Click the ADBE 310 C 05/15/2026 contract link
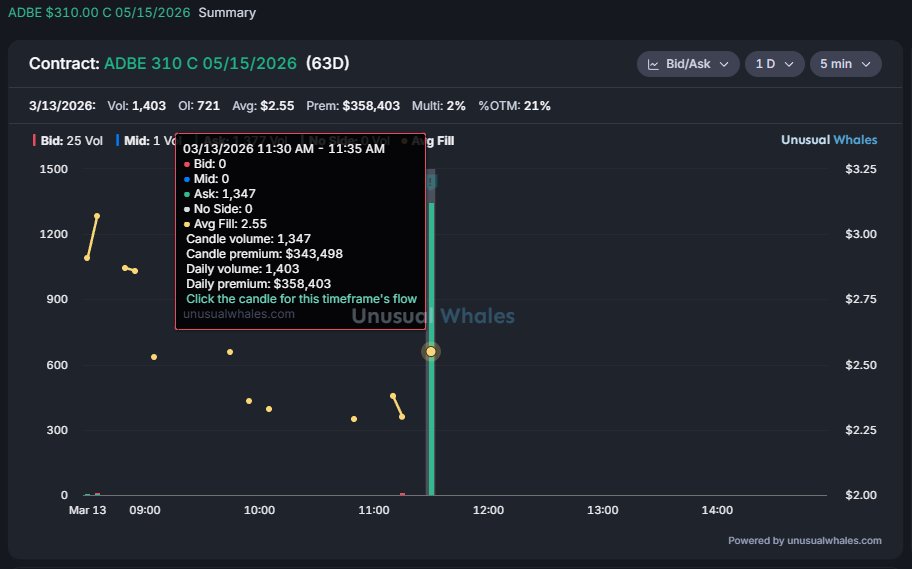Viewport: 912px width, 569px height. [200, 63]
